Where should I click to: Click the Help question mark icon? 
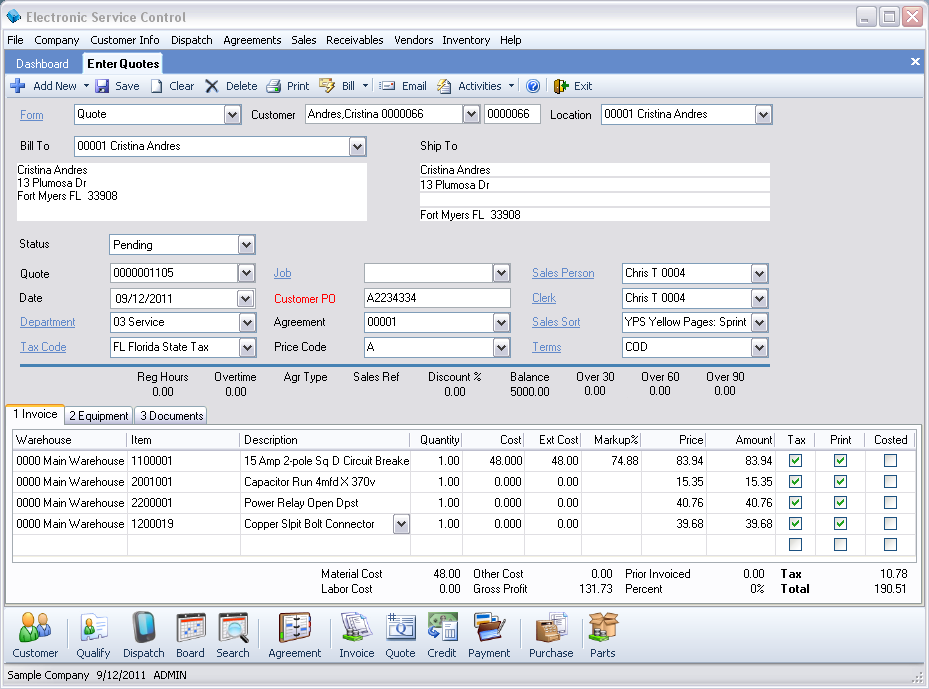[x=533, y=86]
